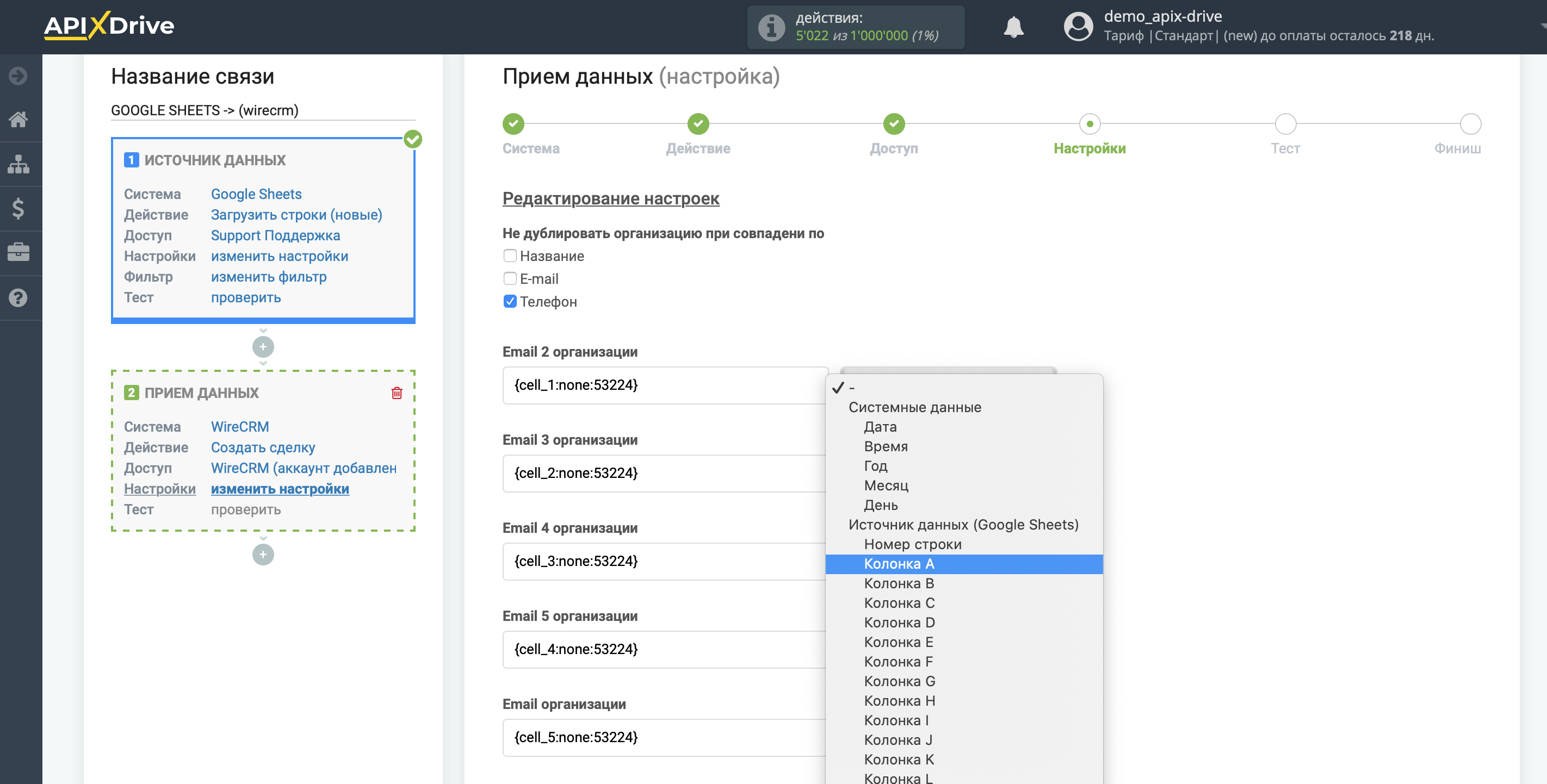Click the Email организации field
This screenshot has width=1547, height=784.
664,737
